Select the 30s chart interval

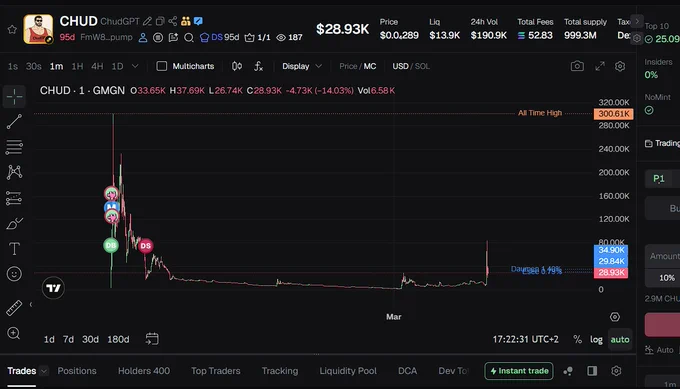pyautogui.click(x=33, y=66)
